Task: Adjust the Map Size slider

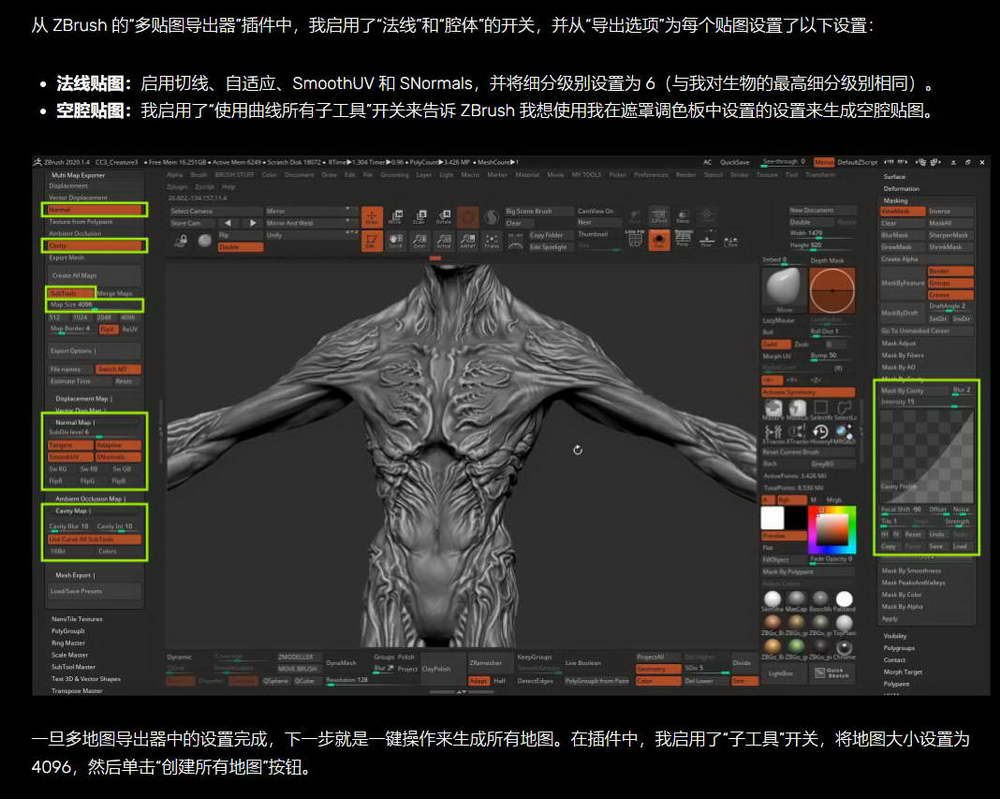Action: tap(94, 305)
